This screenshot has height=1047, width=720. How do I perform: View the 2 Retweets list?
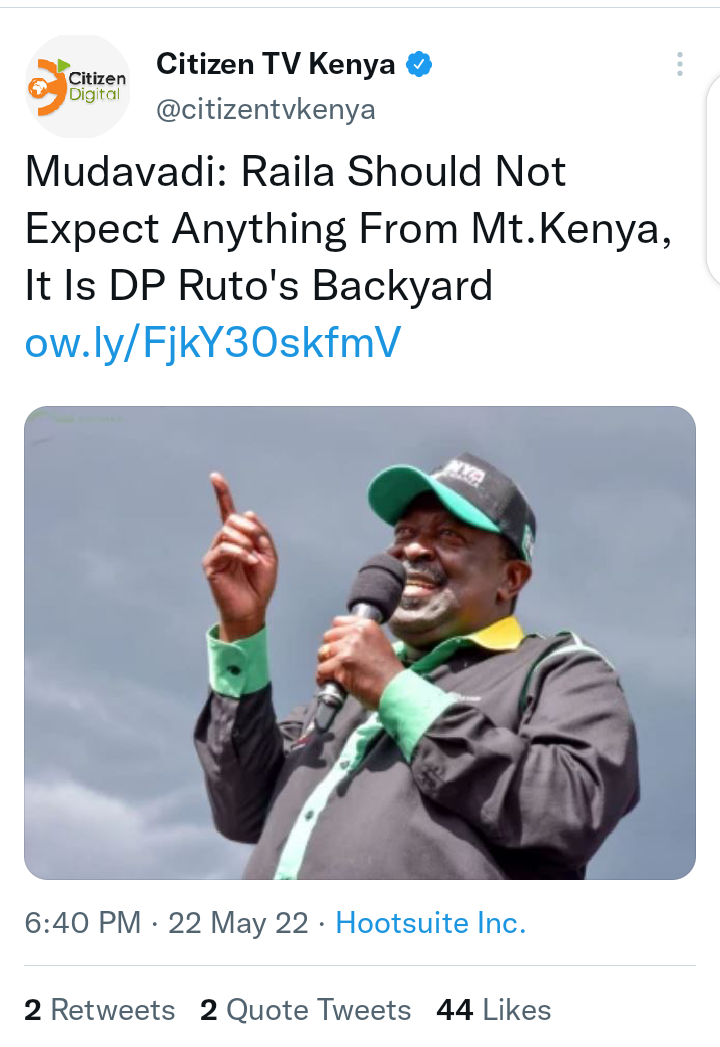(x=100, y=1010)
